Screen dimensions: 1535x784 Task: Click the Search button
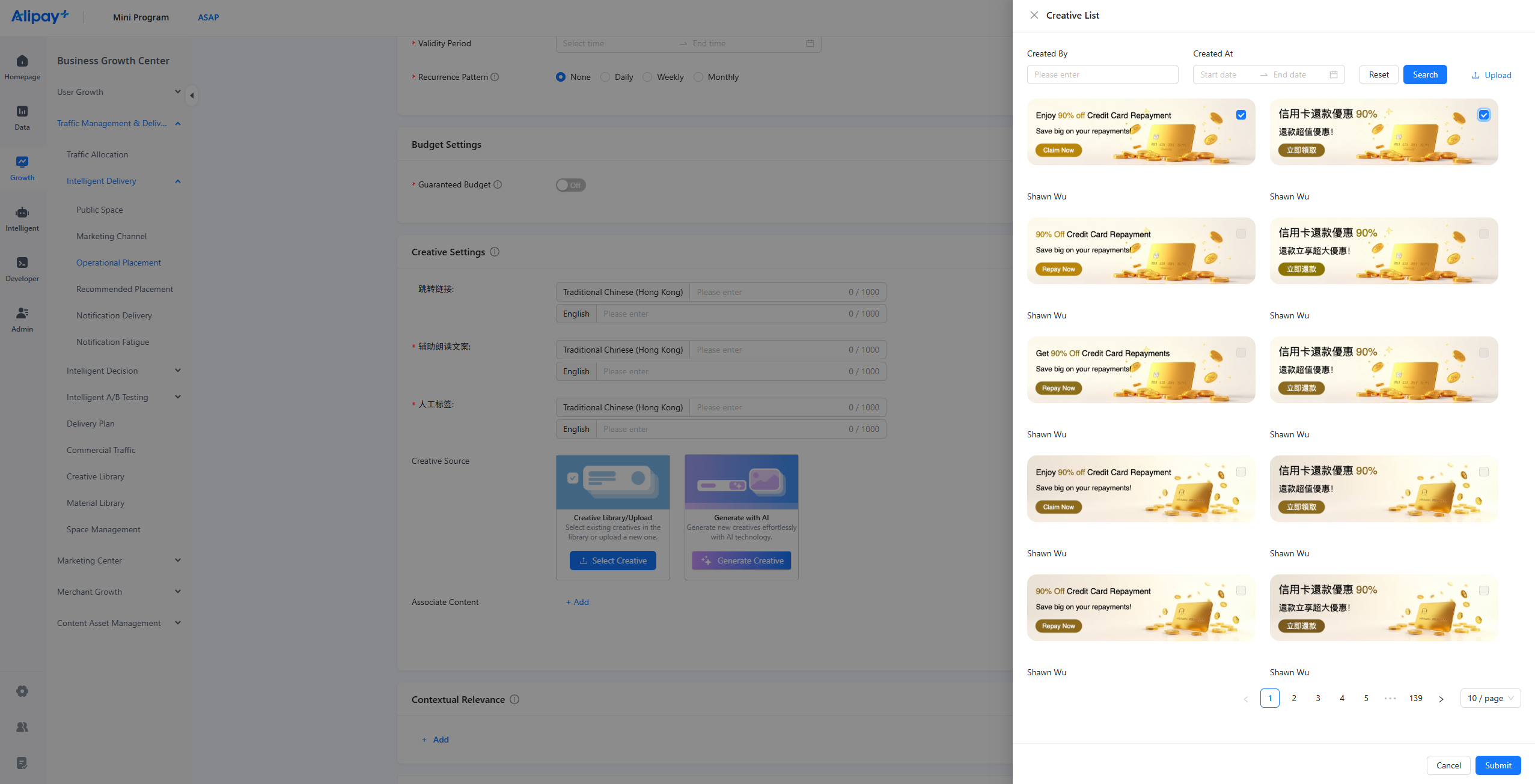tap(1425, 74)
